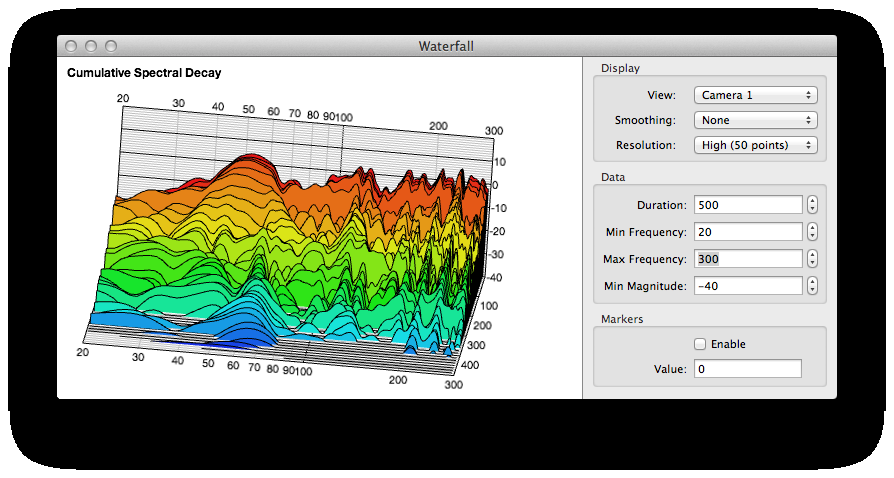Raise Min Frequency using stepper up arrow
894x478 pixels.
[x=812, y=228]
